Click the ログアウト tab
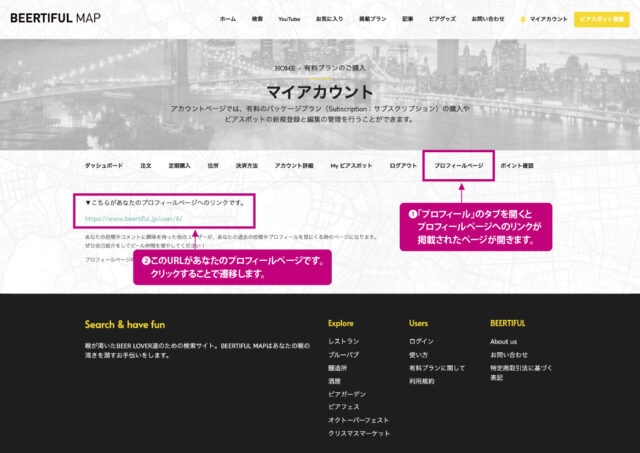The image size is (640, 453). pos(403,165)
